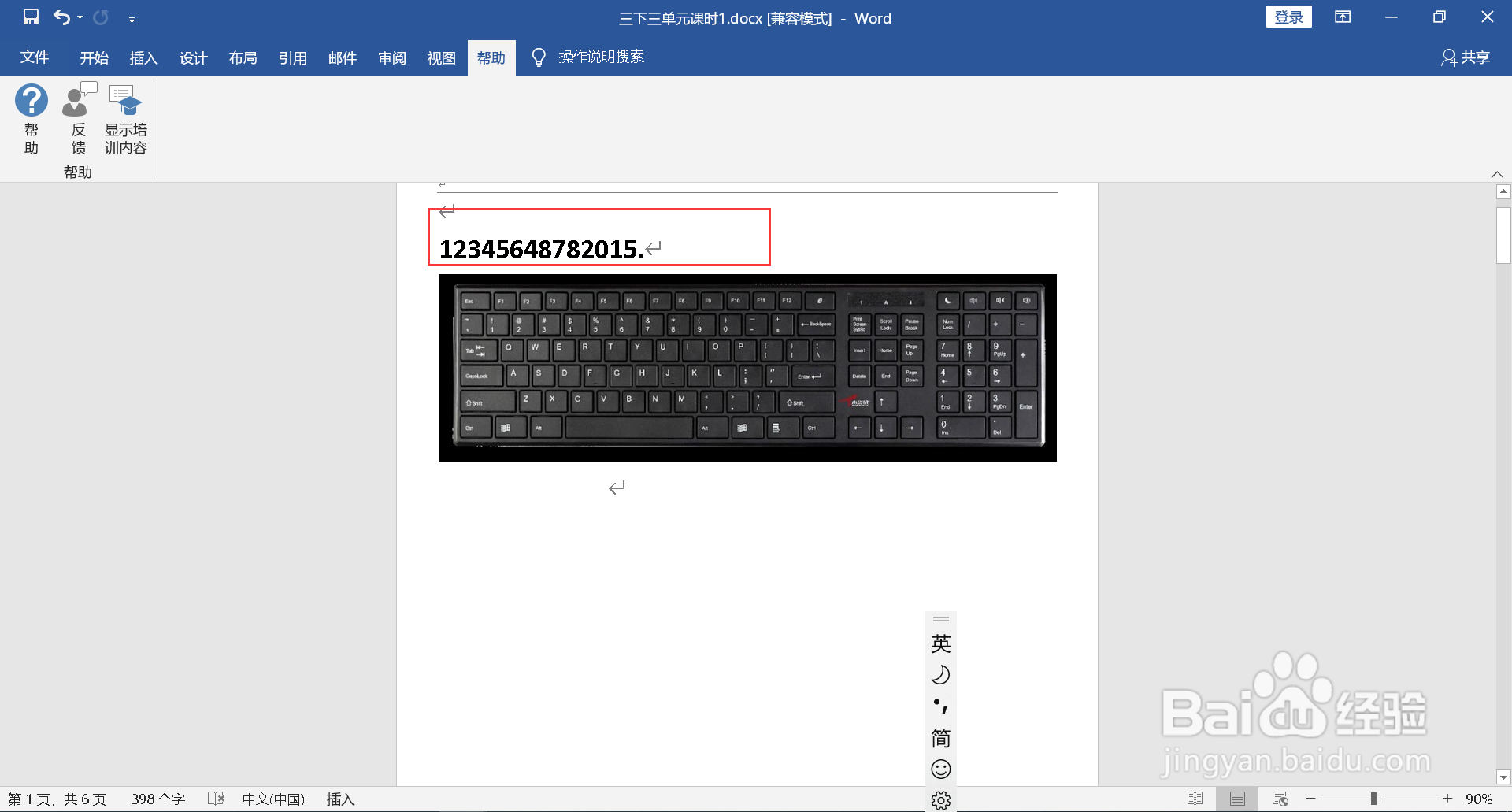Select the 帮助 ribbon tab
1512x812 pixels.
(x=491, y=57)
